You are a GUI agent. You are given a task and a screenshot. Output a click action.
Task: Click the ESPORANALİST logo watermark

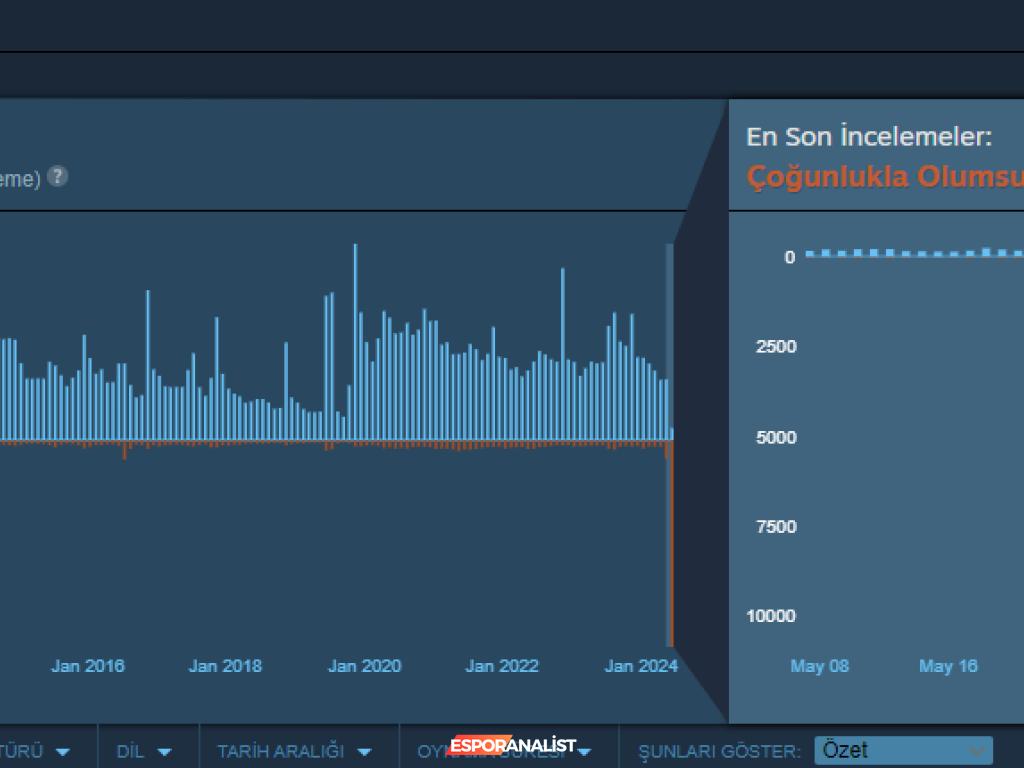513,744
